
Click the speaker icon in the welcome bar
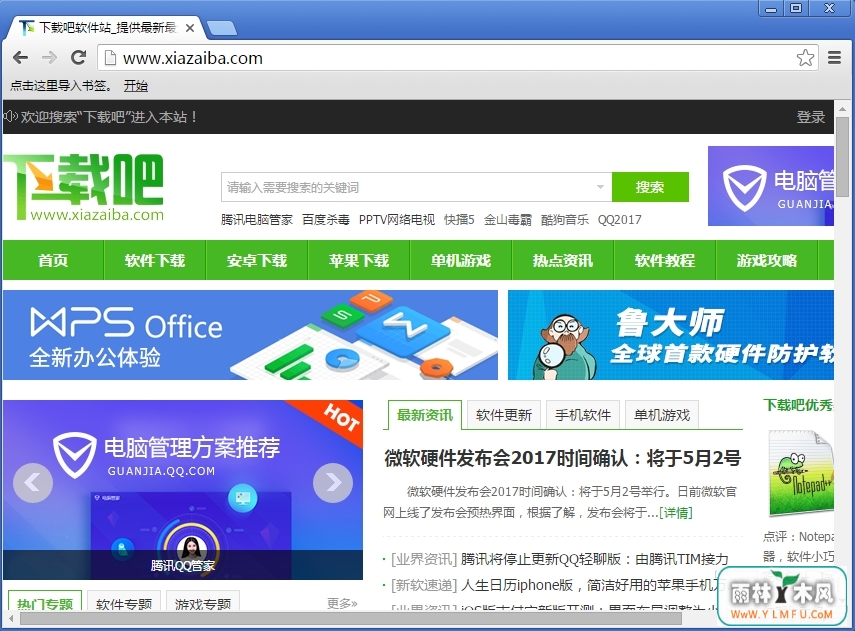coord(10,116)
